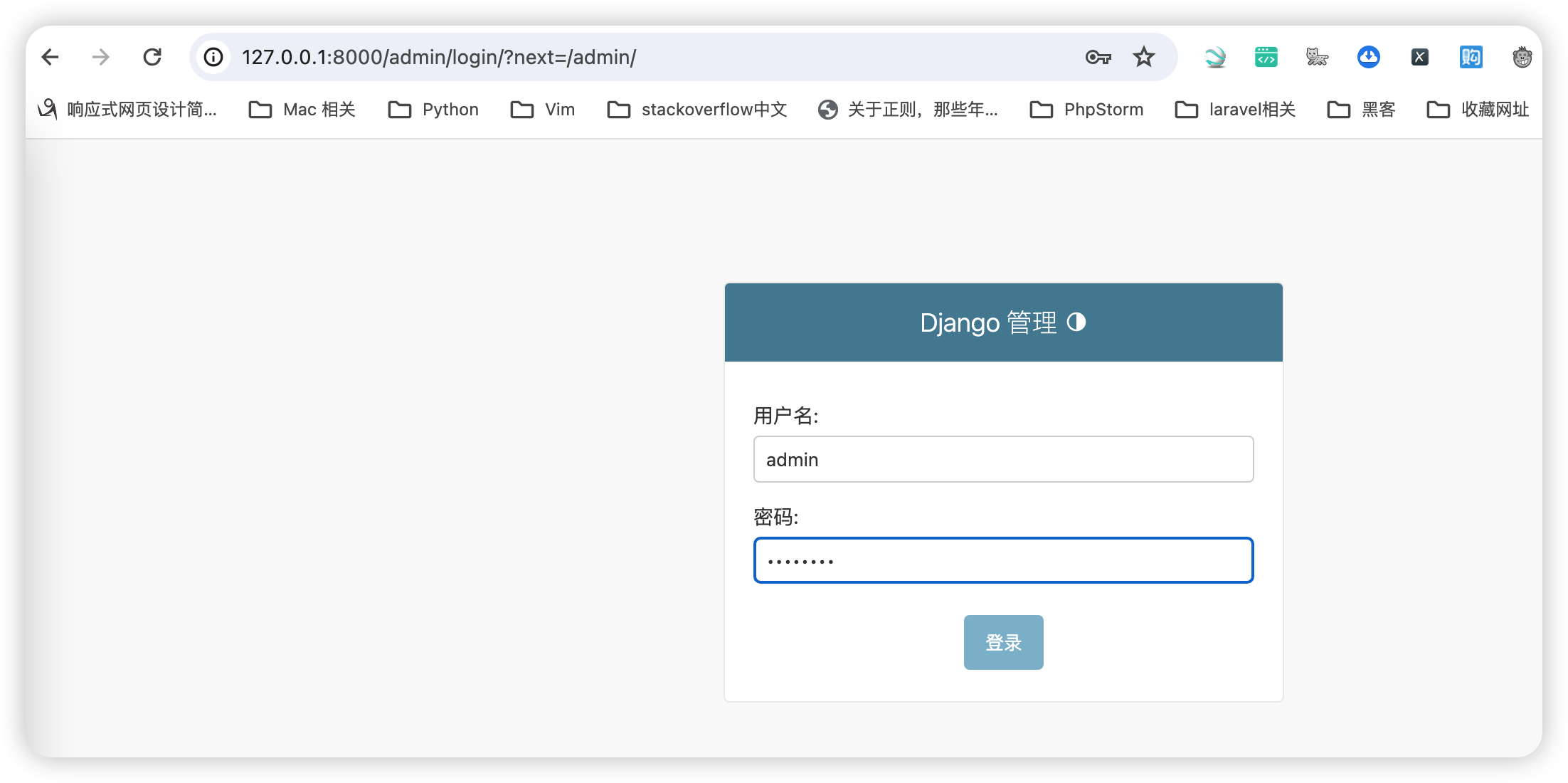Expand the Python bookmark folder
The height and width of the screenshot is (783, 1568).
click(433, 110)
